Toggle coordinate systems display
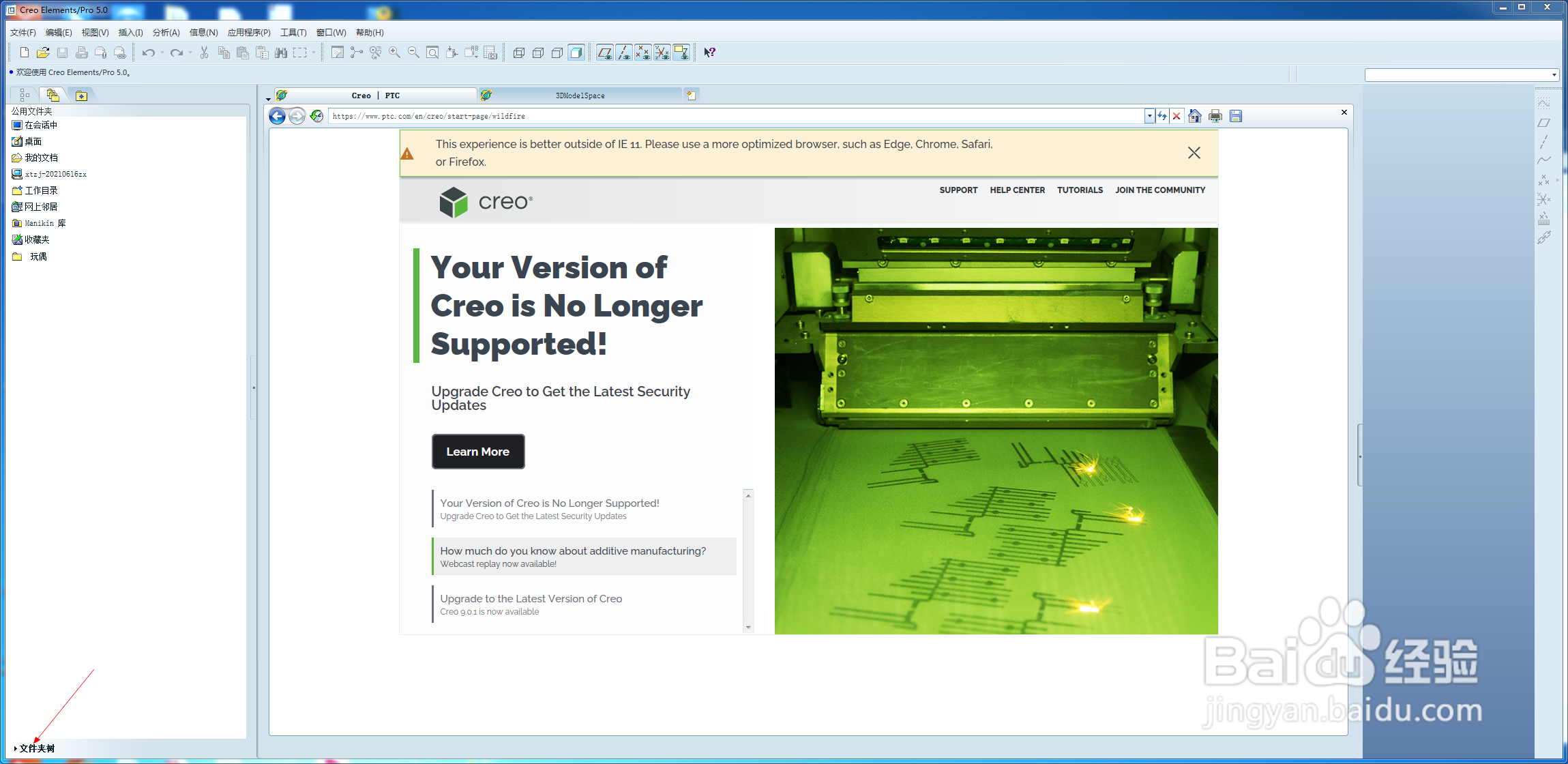Screen dimensions: 1568x764 pyautogui.click(x=662, y=53)
